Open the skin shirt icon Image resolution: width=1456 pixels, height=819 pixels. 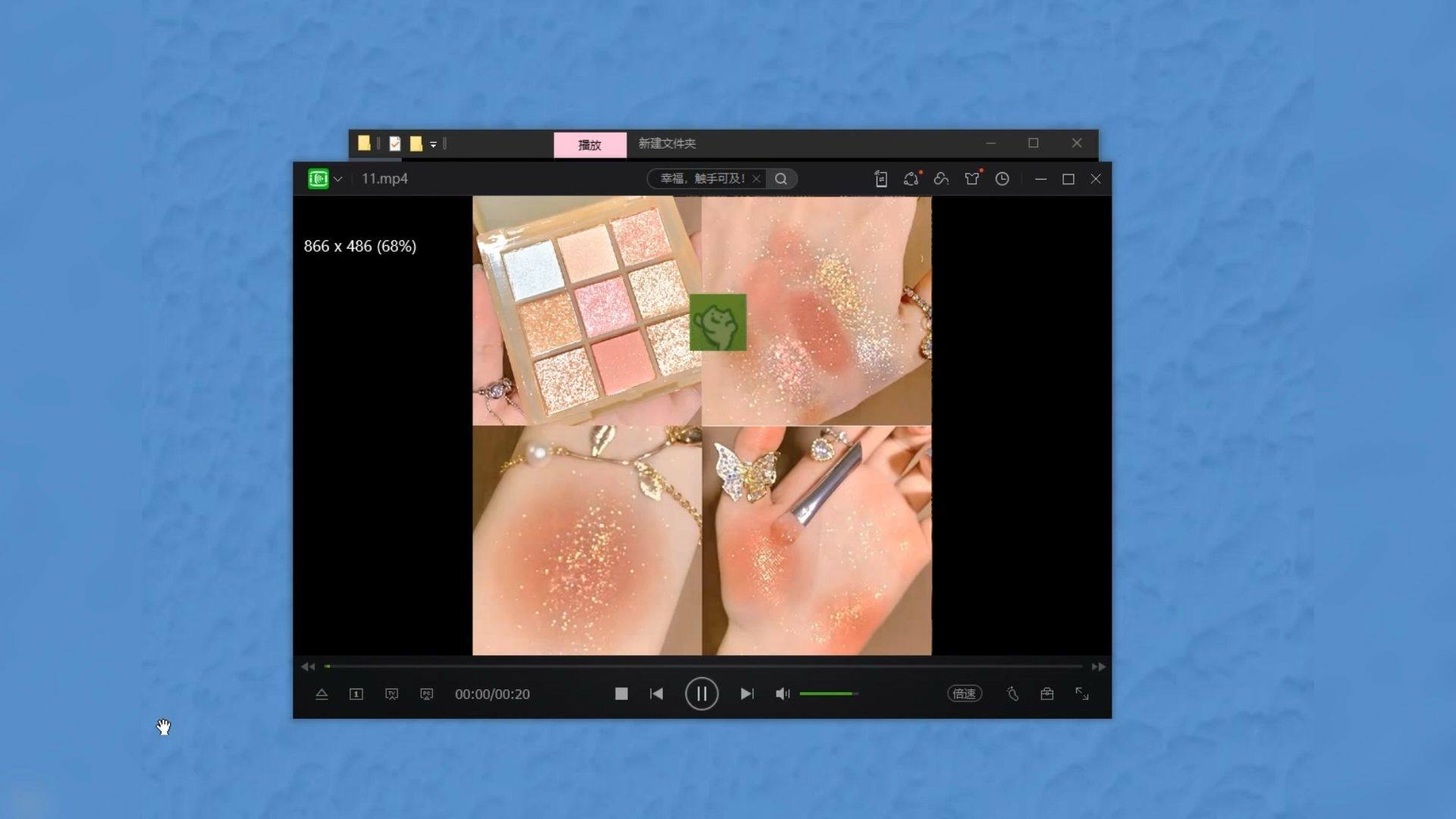[x=971, y=179]
